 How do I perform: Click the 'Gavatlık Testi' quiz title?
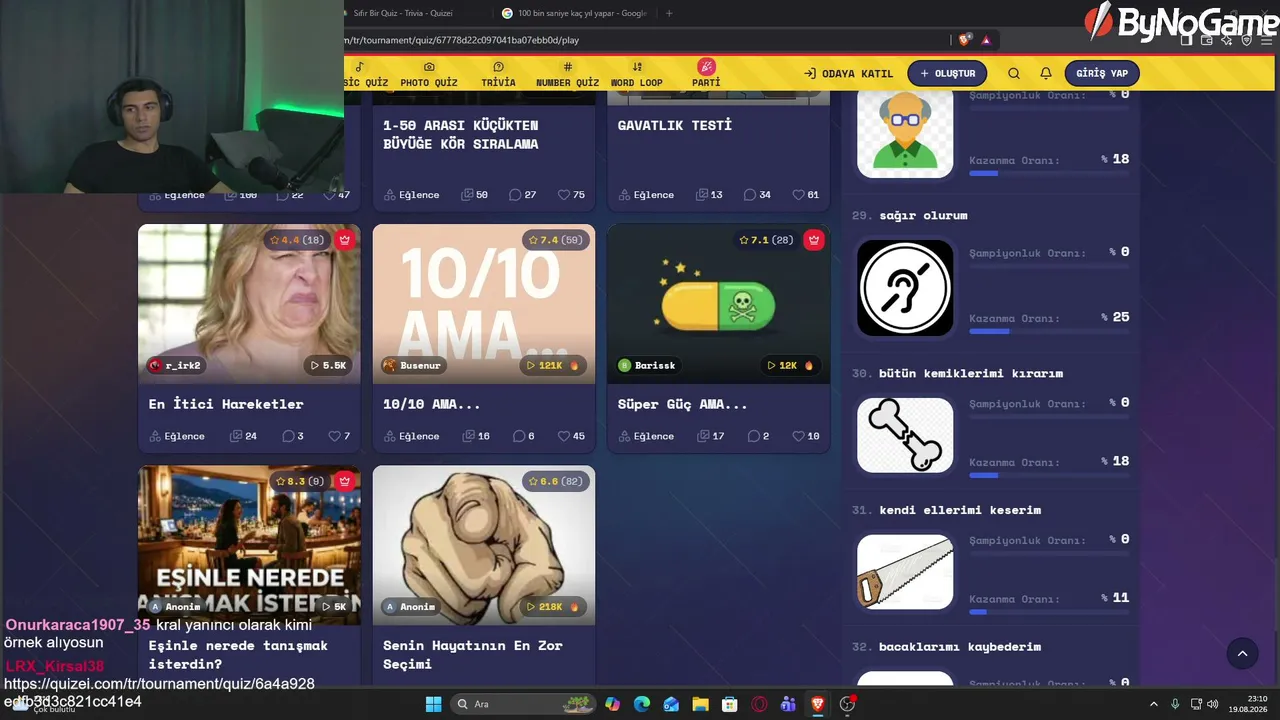point(675,125)
